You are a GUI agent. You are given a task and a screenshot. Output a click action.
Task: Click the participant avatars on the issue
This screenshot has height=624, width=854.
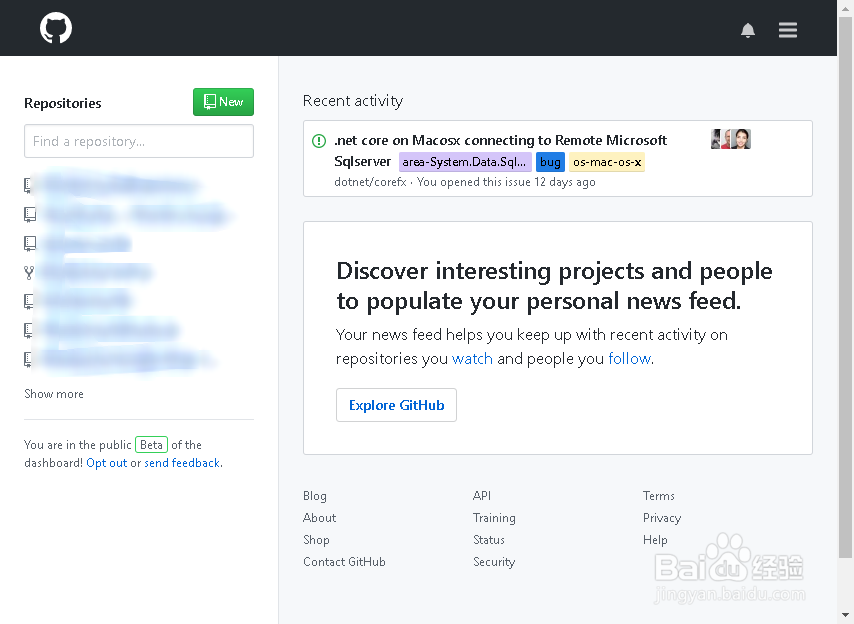[x=731, y=139]
